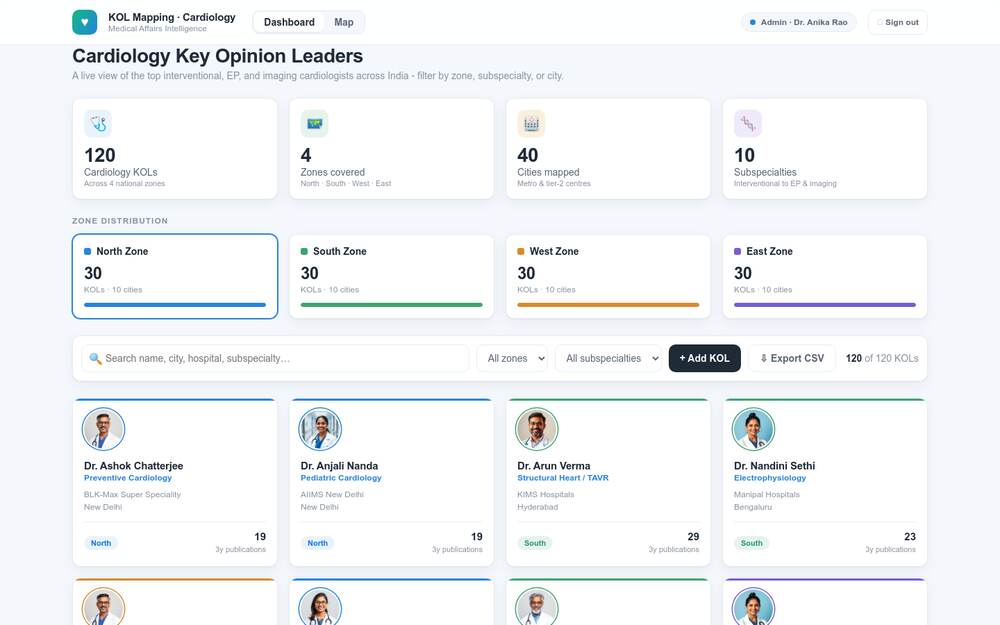Click the stethoscope icon on Cardiology KOLs card
Image resolution: width=1000 pixels, height=625 pixels.
(98, 123)
